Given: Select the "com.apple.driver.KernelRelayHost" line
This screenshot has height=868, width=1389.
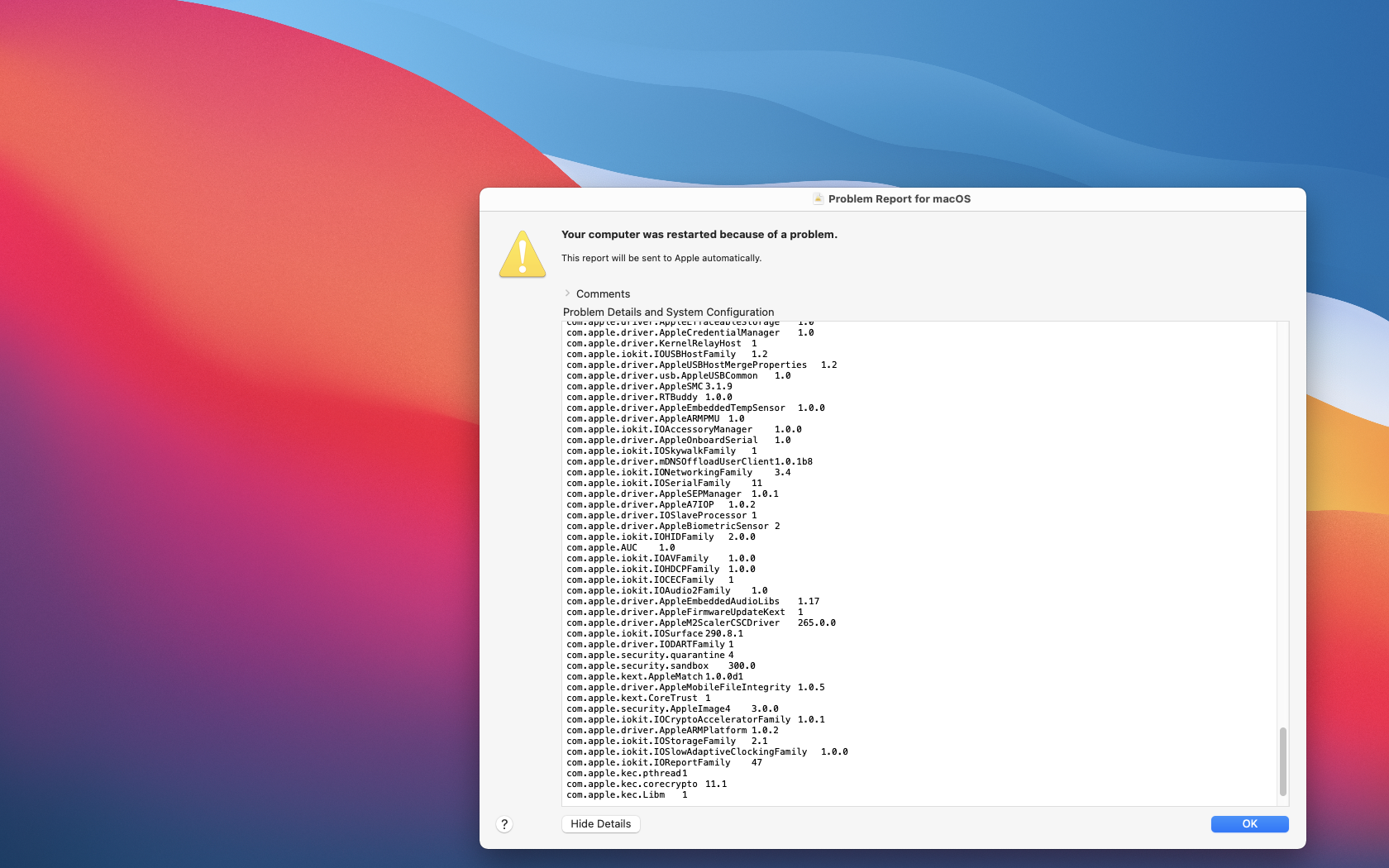Looking at the screenshot, I should tap(661, 344).
